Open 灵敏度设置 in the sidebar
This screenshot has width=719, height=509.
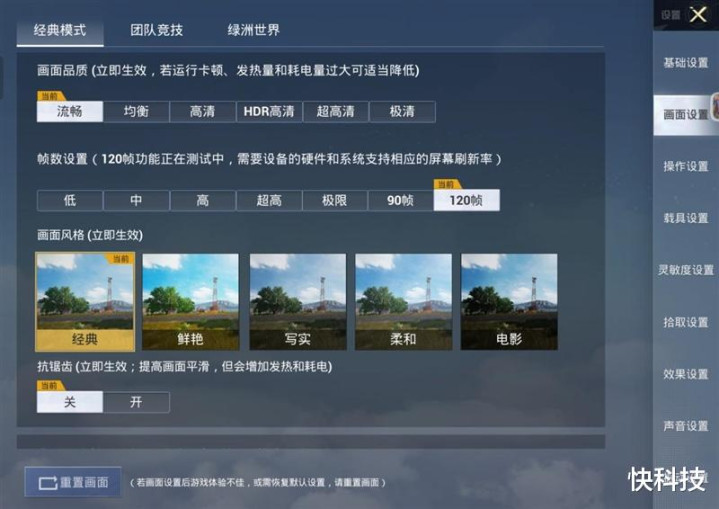click(686, 270)
